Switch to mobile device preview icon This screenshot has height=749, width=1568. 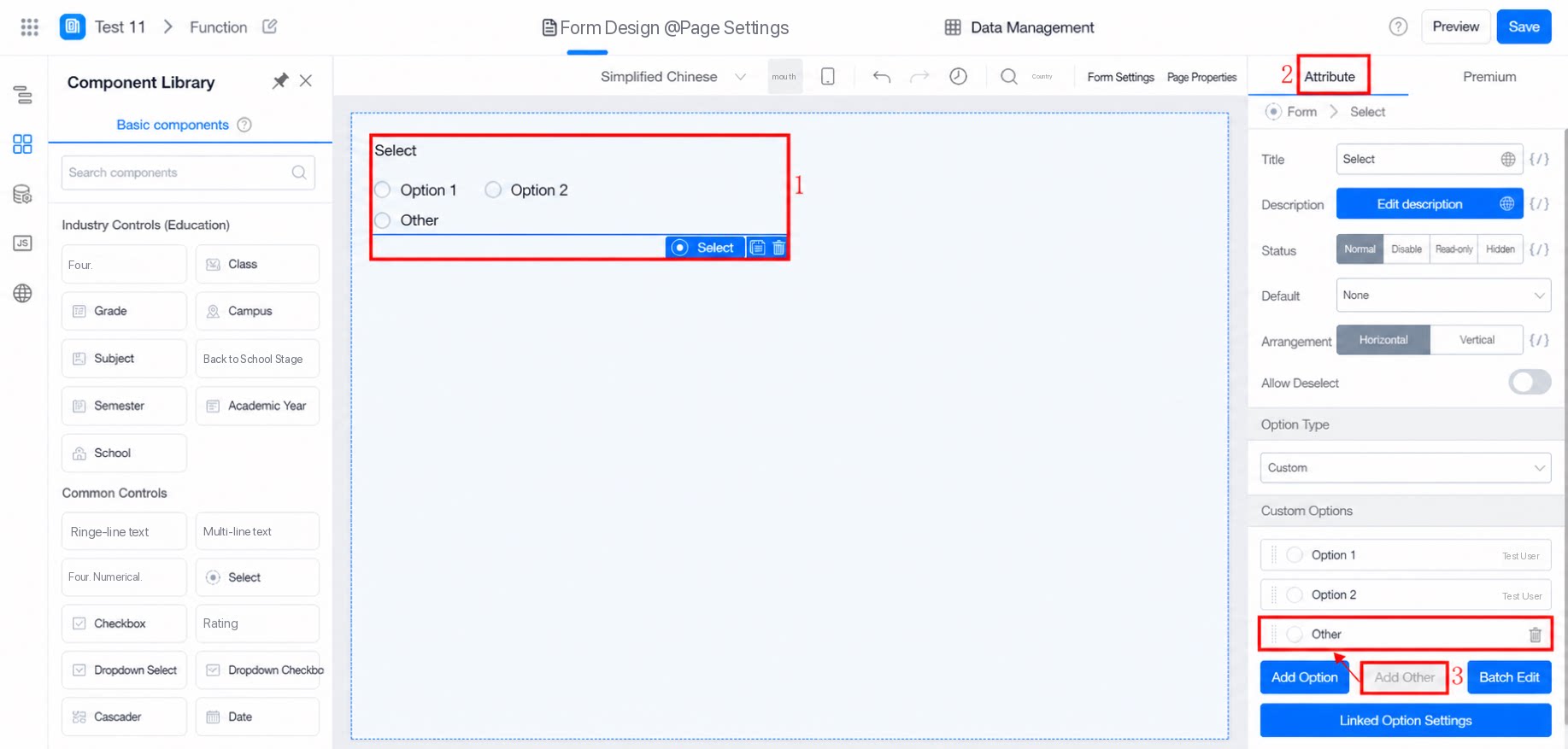828,77
